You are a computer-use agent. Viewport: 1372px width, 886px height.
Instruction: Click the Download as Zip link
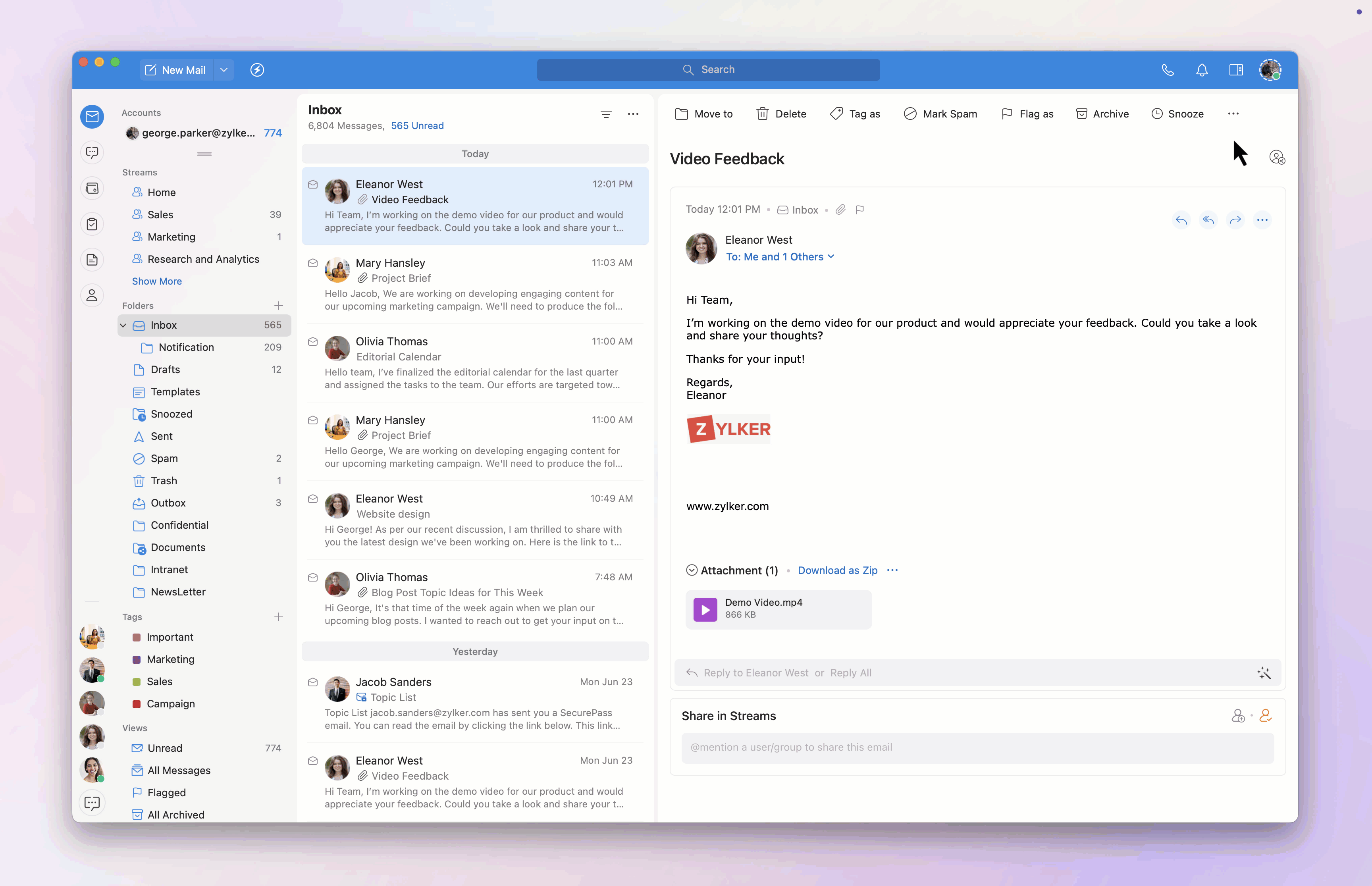pyautogui.click(x=837, y=570)
